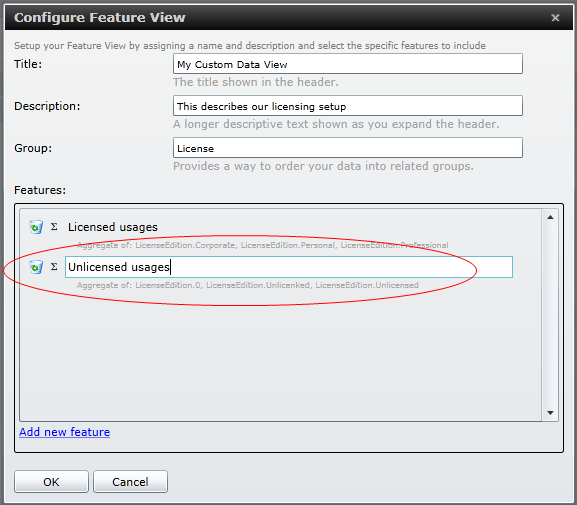577x505 pixels.
Task: Click the Unlicensed usages name textbox
Action: coord(289,267)
